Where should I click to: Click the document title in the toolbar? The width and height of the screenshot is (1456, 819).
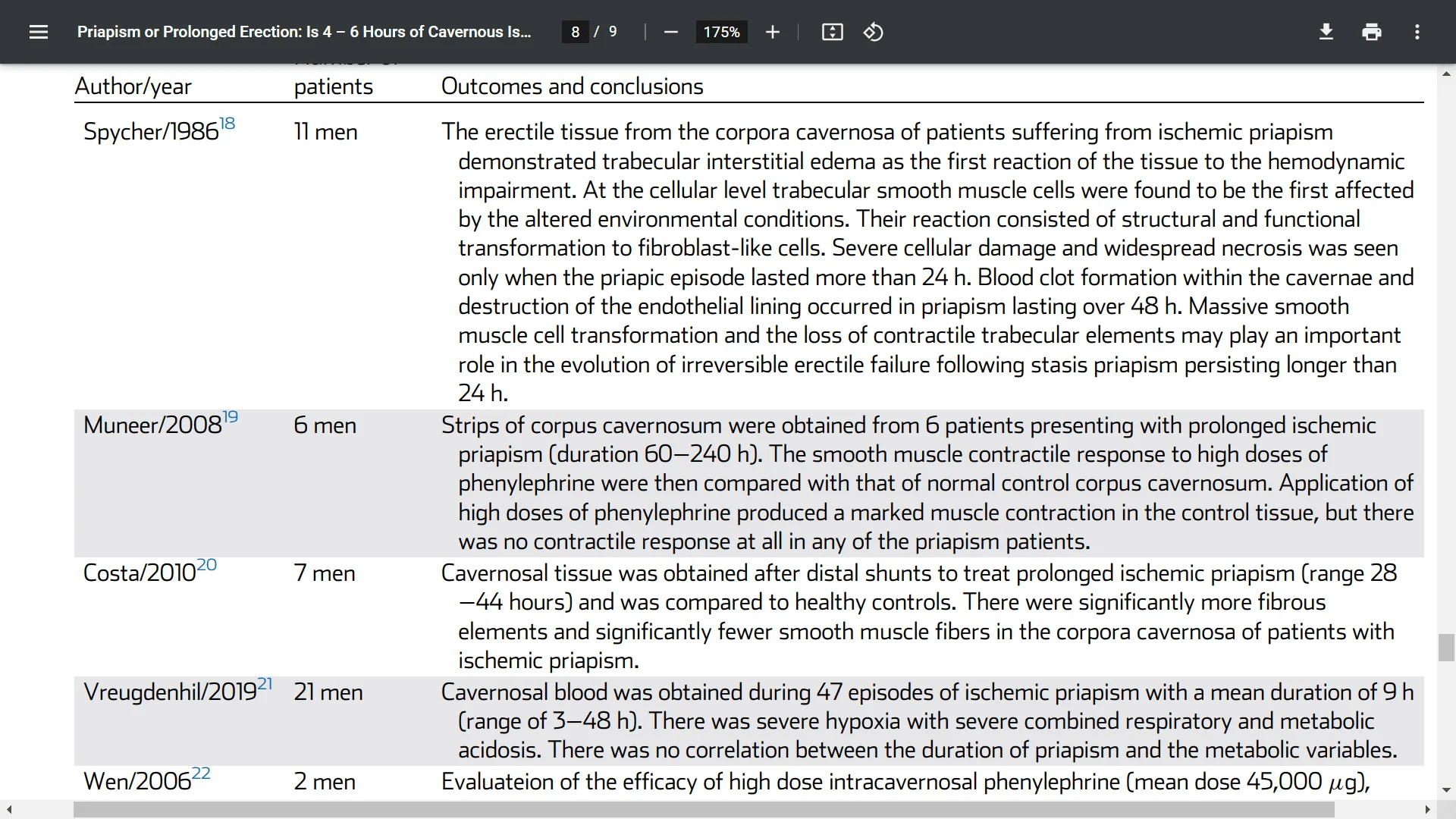click(304, 32)
